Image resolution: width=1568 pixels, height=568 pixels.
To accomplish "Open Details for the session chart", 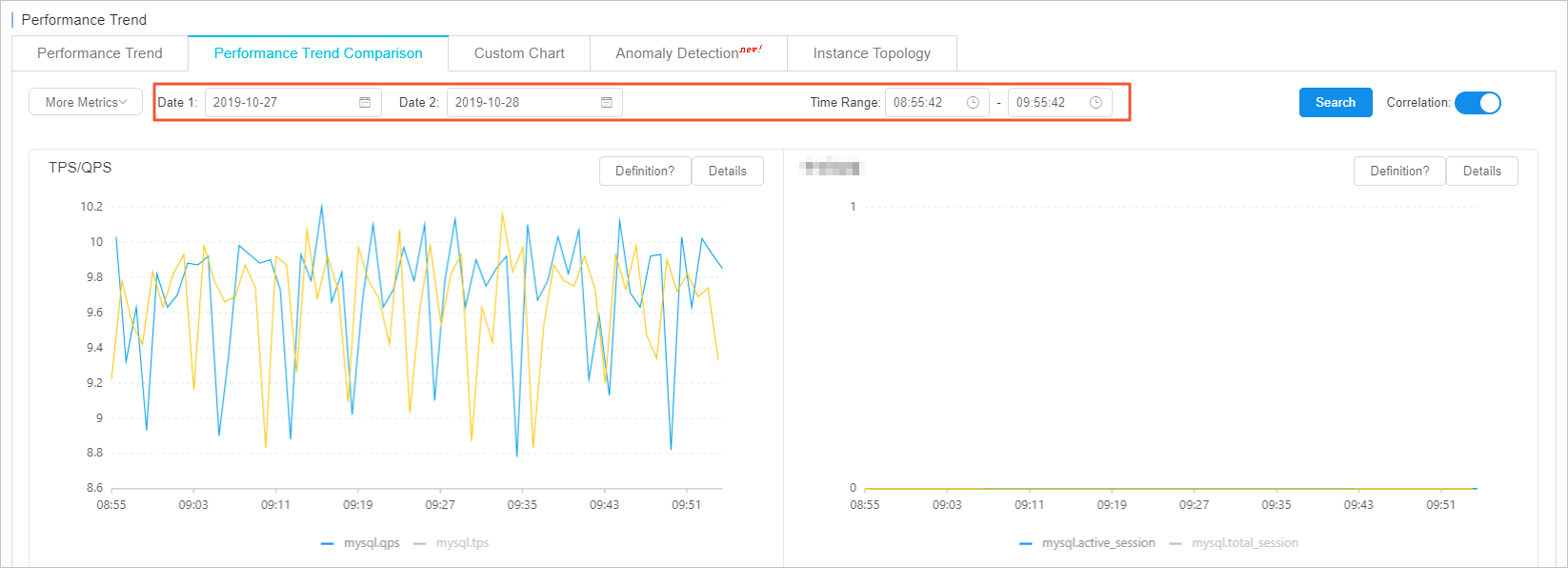I will [x=1481, y=172].
